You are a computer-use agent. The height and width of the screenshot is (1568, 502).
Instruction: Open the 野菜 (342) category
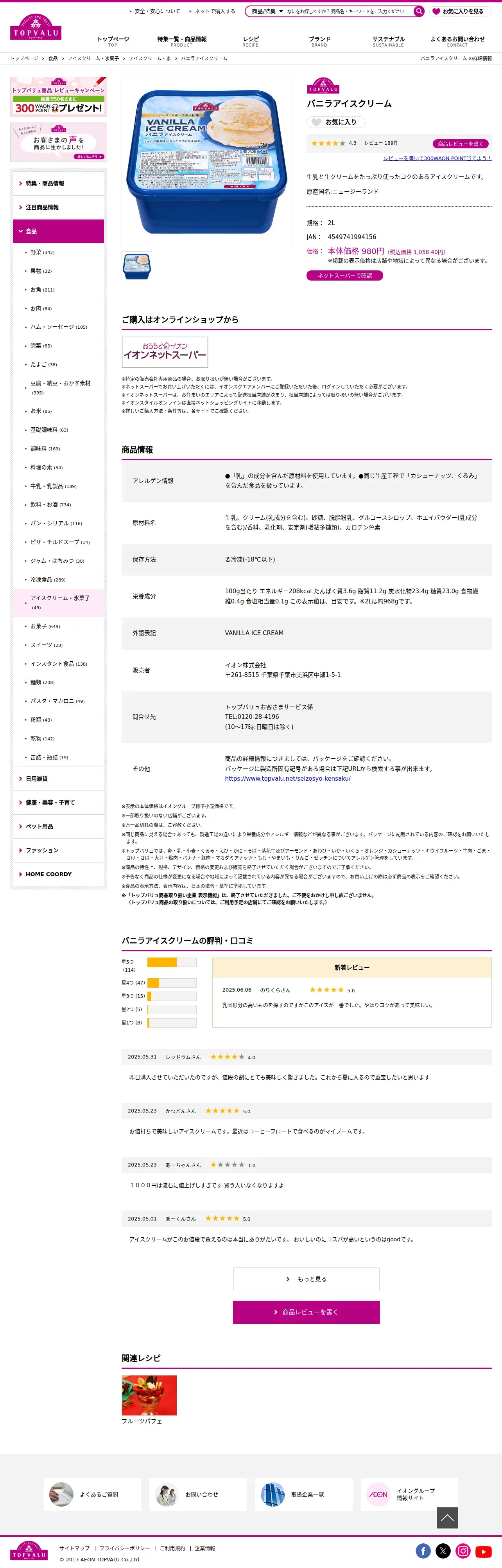pos(43,252)
